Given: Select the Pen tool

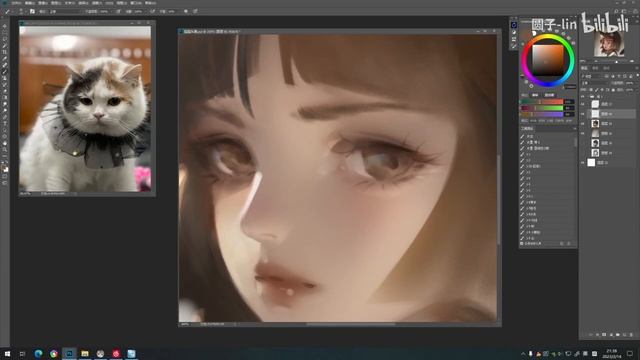Looking at the screenshot, I should 5,116.
